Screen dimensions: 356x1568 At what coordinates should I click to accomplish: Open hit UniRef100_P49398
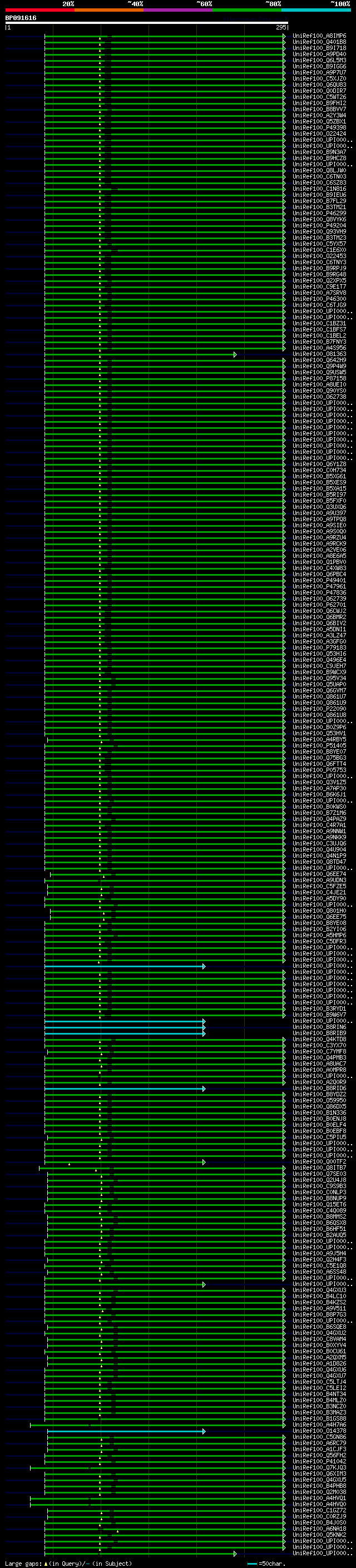319,128
